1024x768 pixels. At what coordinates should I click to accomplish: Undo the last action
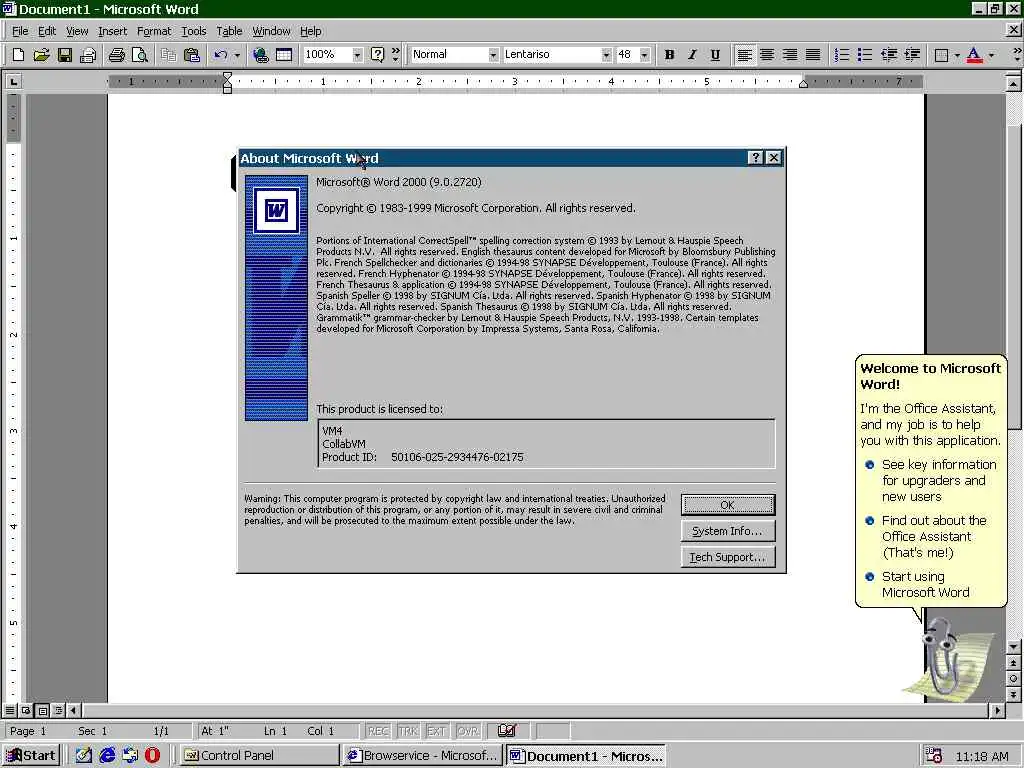(x=221, y=55)
